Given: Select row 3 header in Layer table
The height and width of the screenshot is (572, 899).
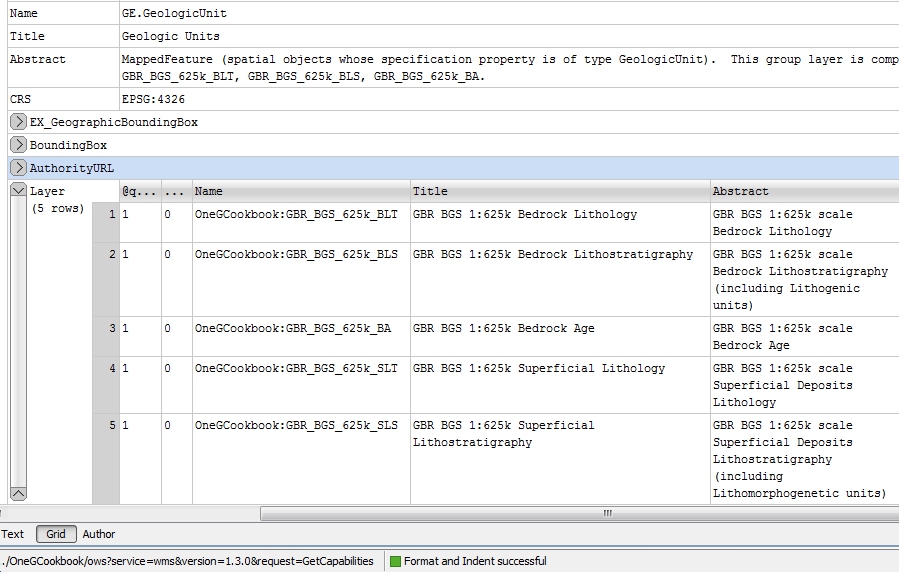Looking at the screenshot, I should tap(106, 336).
